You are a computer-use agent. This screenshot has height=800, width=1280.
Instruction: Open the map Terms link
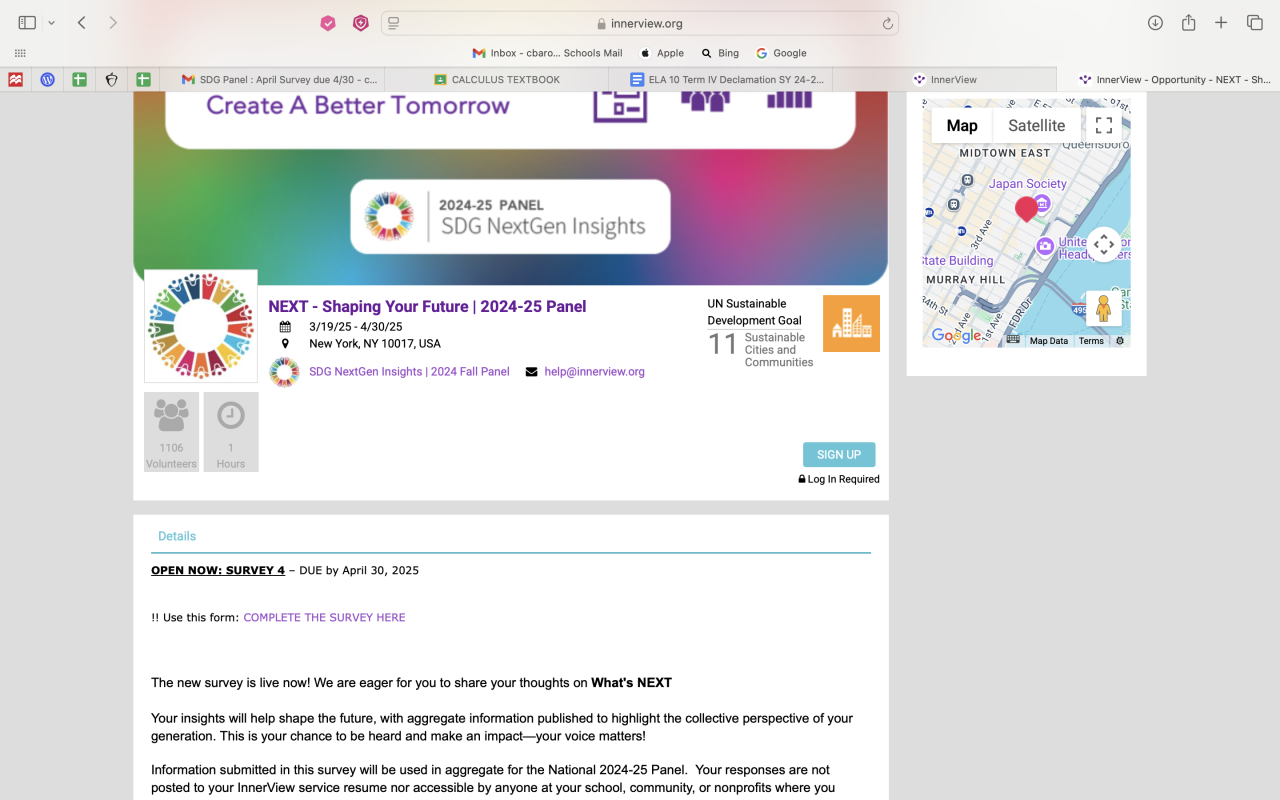(1091, 341)
